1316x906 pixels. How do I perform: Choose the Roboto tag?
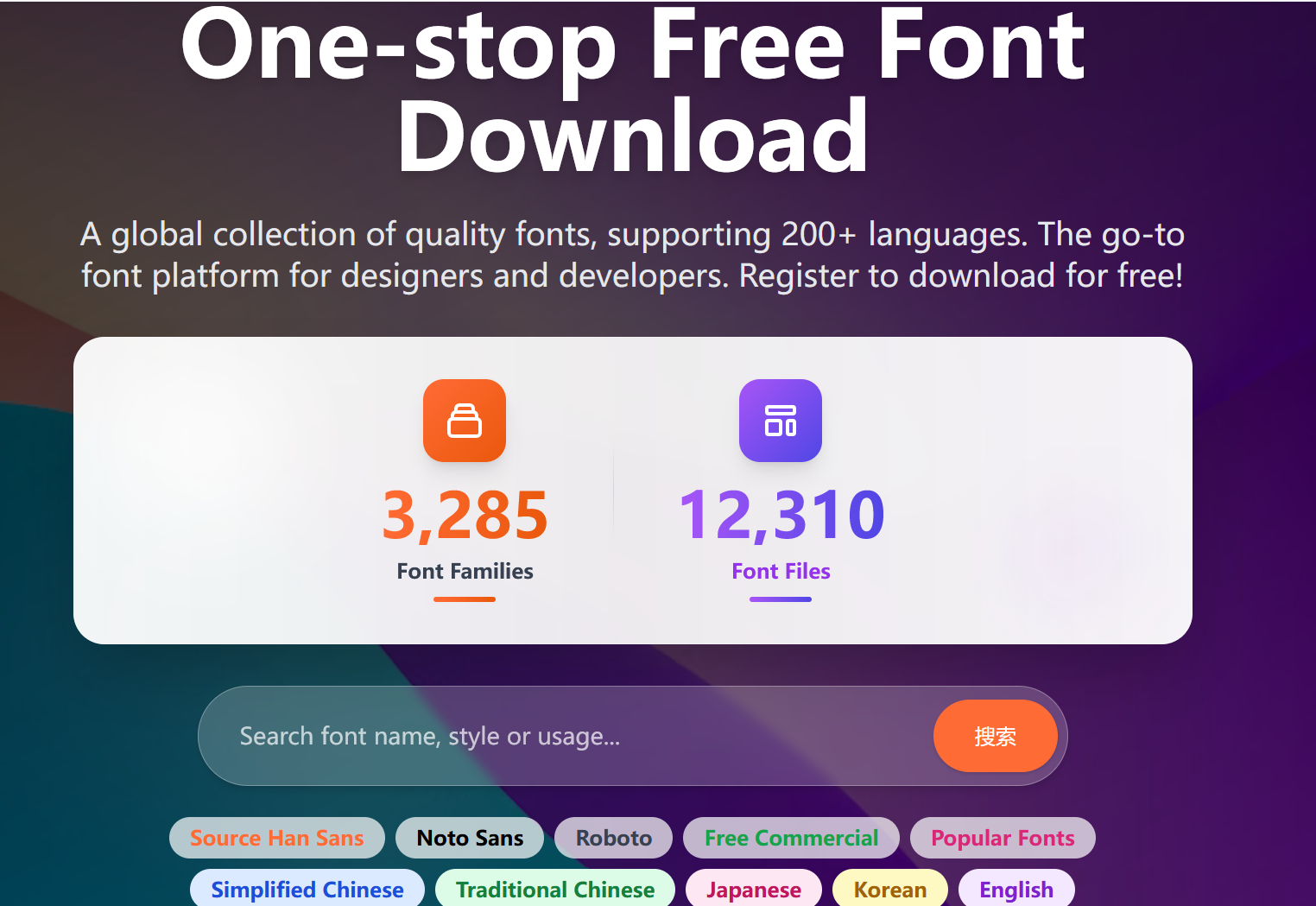click(613, 838)
